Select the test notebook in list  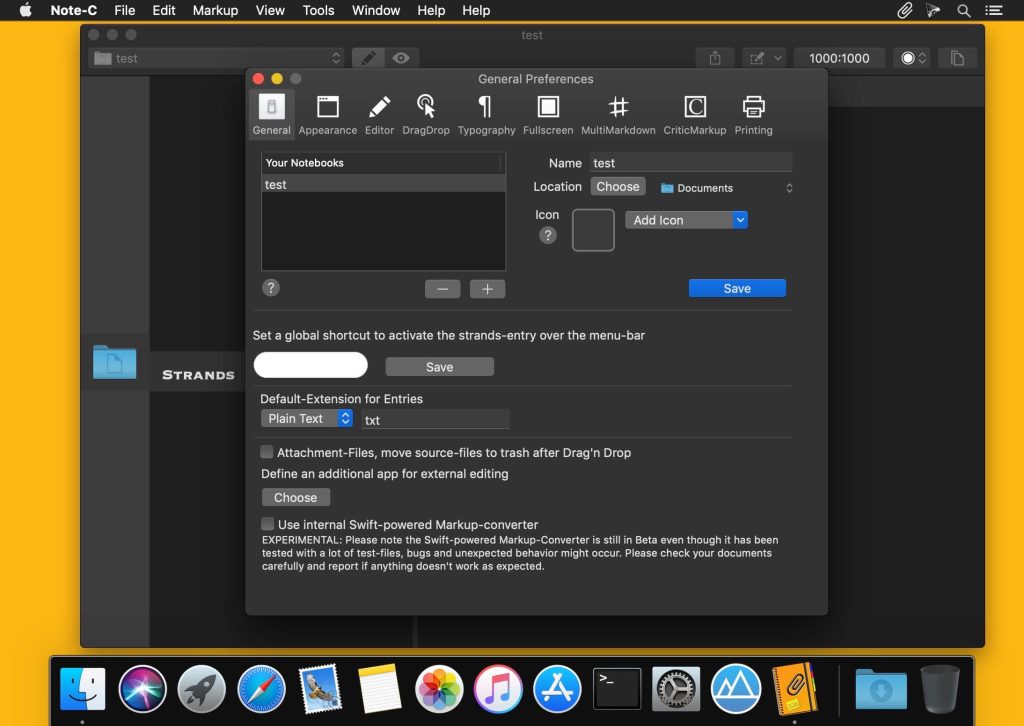coord(383,185)
